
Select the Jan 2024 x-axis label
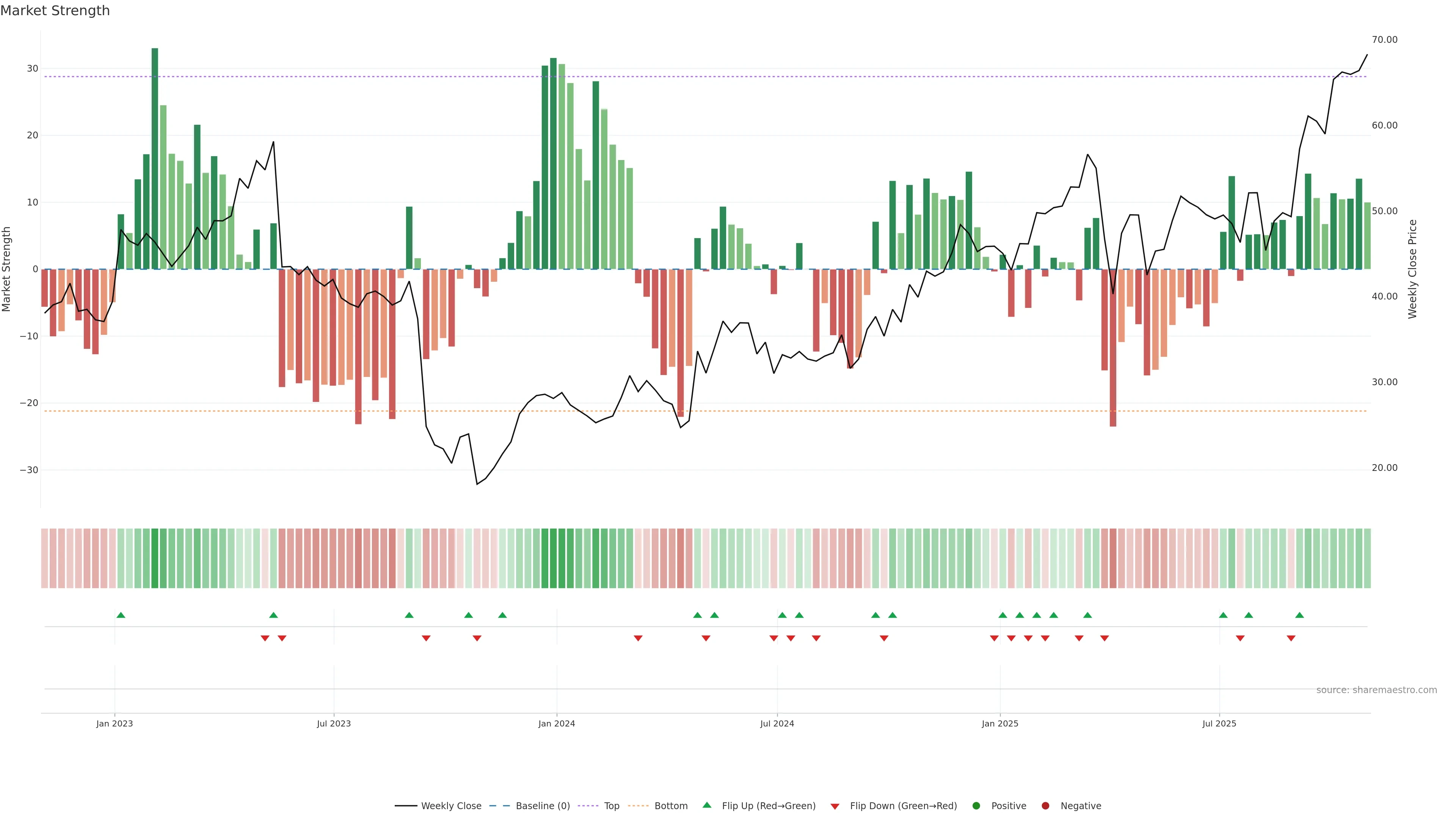pyautogui.click(x=556, y=723)
